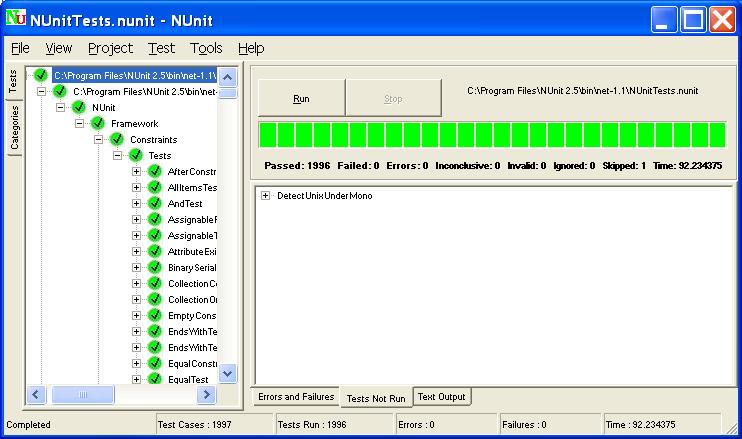Open the Project menu
Image resolution: width=742 pixels, height=439 pixels.
(x=110, y=48)
